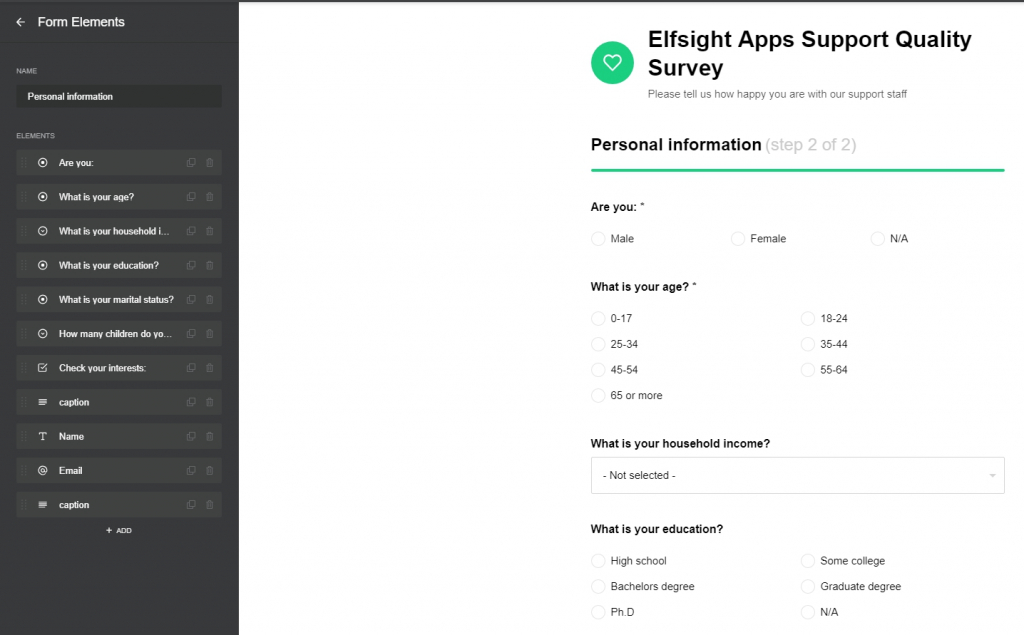The width and height of the screenshot is (1024, 635).
Task: Choose the 25-34 age option
Action: coord(598,344)
